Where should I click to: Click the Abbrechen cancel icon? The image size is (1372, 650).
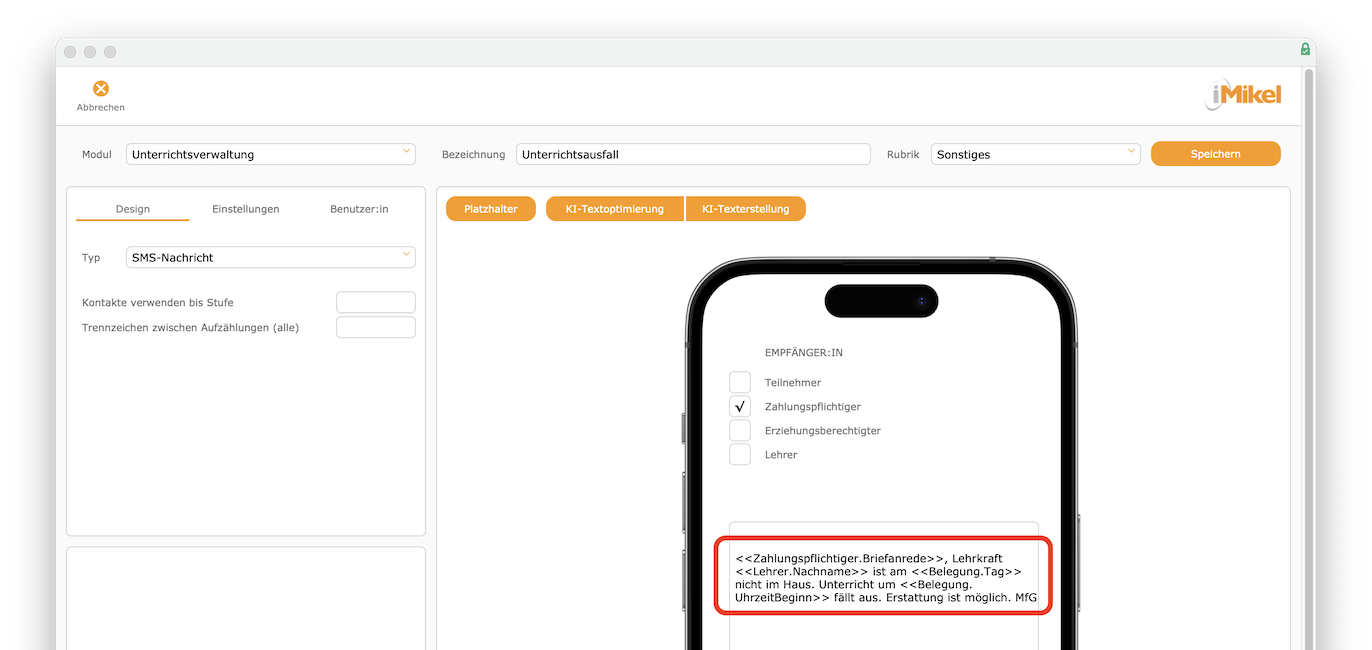tap(101, 89)
